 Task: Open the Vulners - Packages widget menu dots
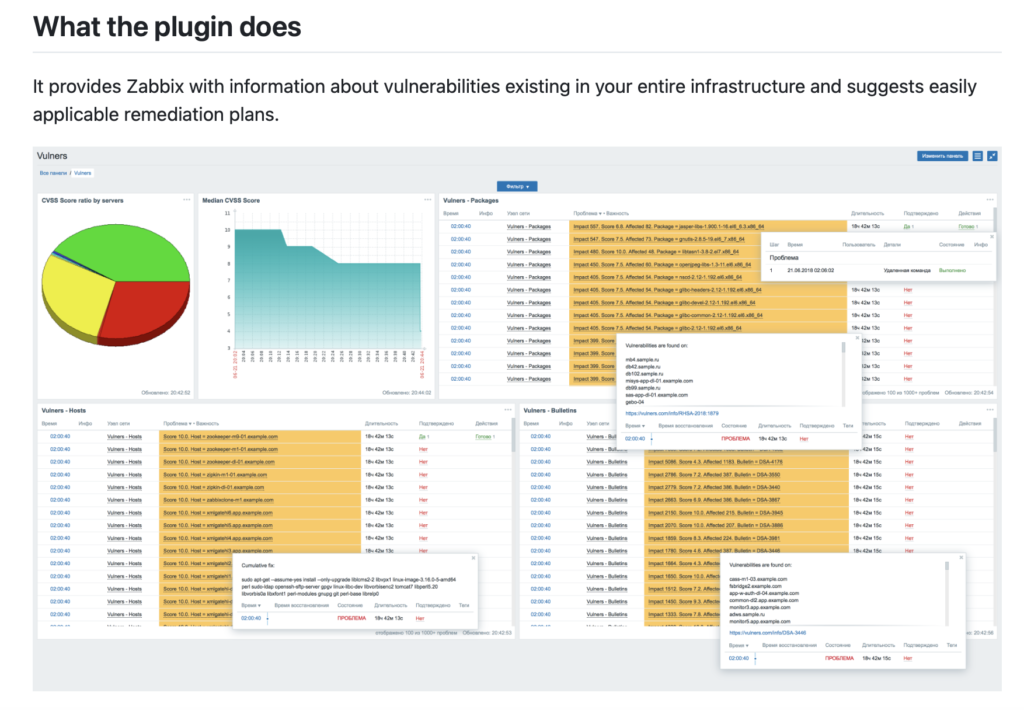click(990, 200)
